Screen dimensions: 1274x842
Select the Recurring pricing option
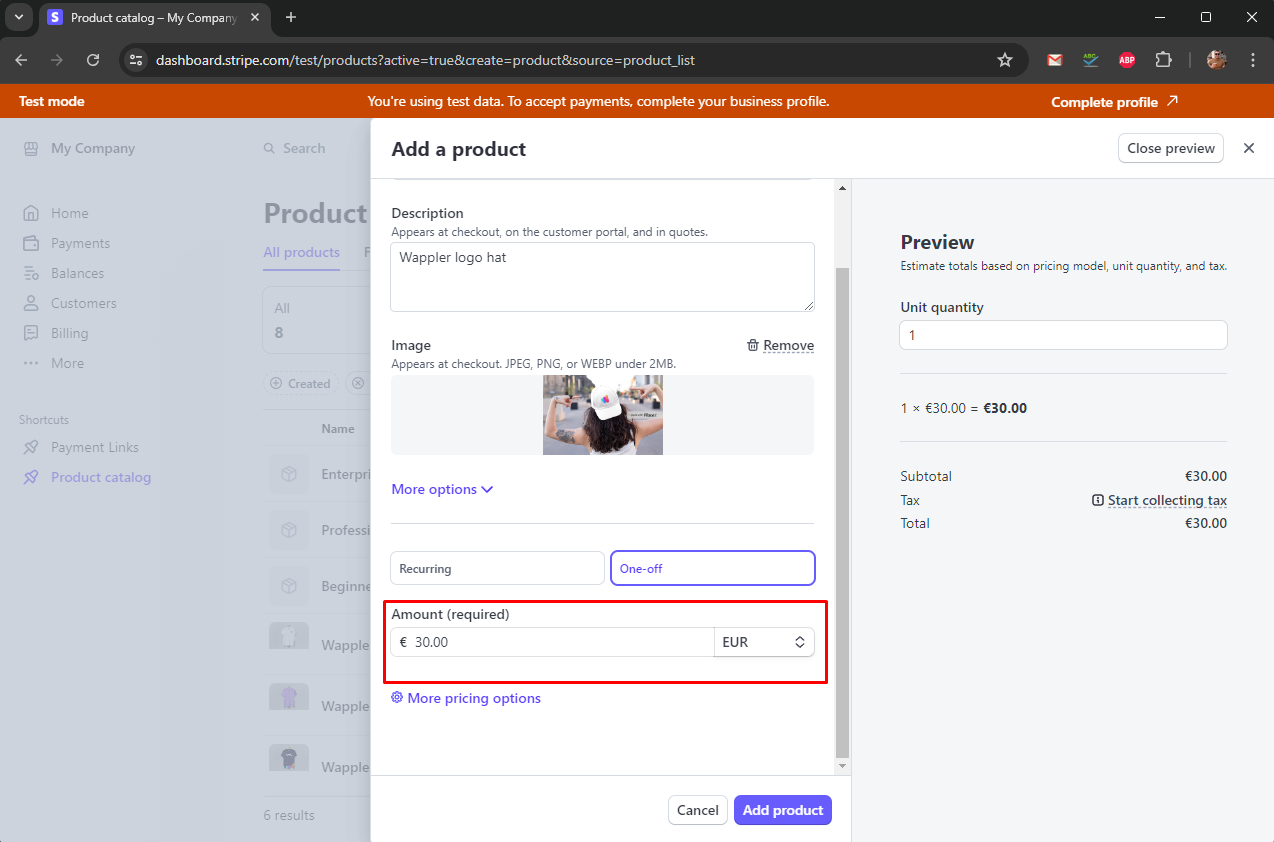click(497, 568)
